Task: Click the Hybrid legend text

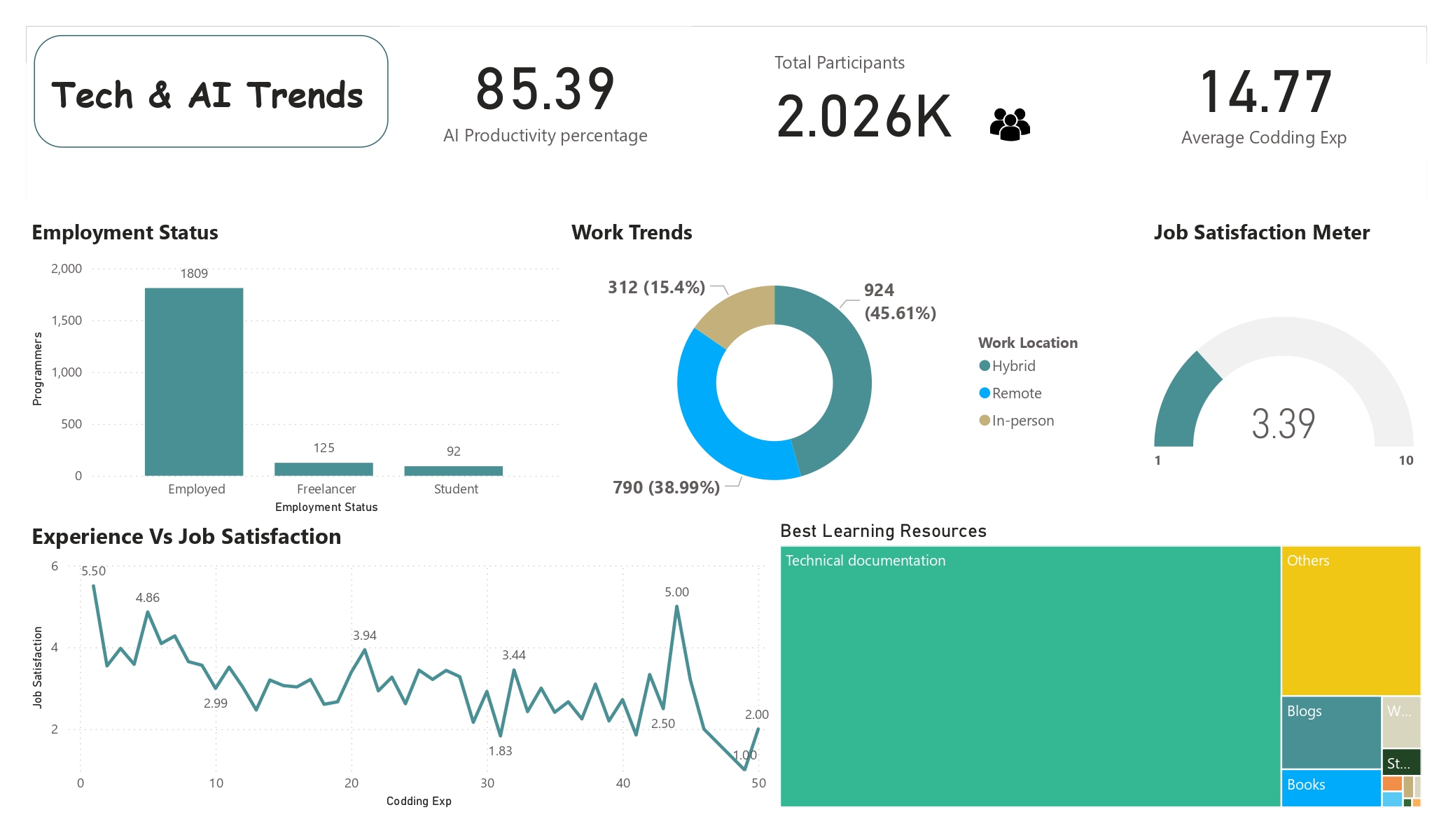Action: [x=1014, y=366]
